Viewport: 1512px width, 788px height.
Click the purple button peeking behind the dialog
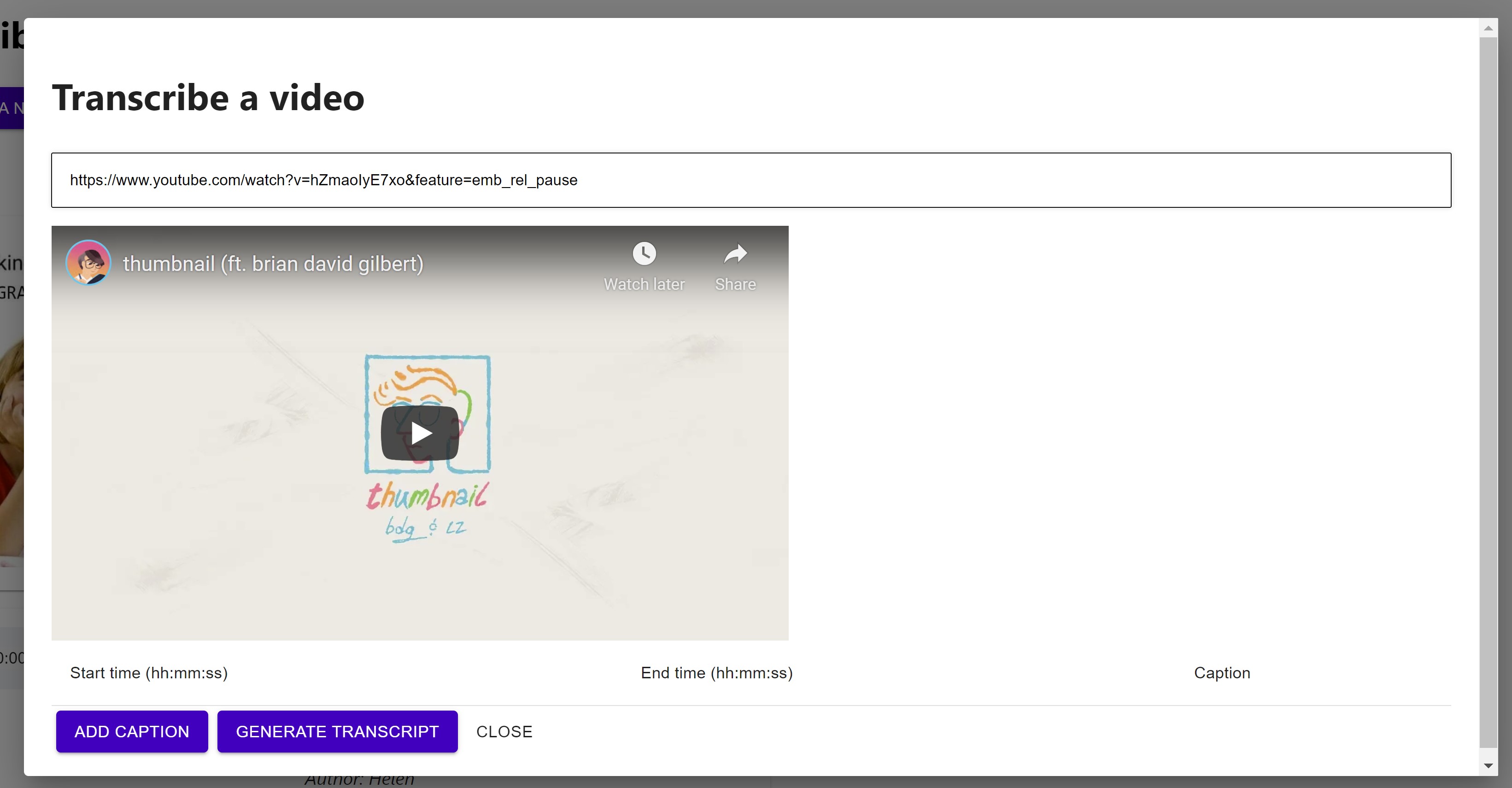(11, 108)
